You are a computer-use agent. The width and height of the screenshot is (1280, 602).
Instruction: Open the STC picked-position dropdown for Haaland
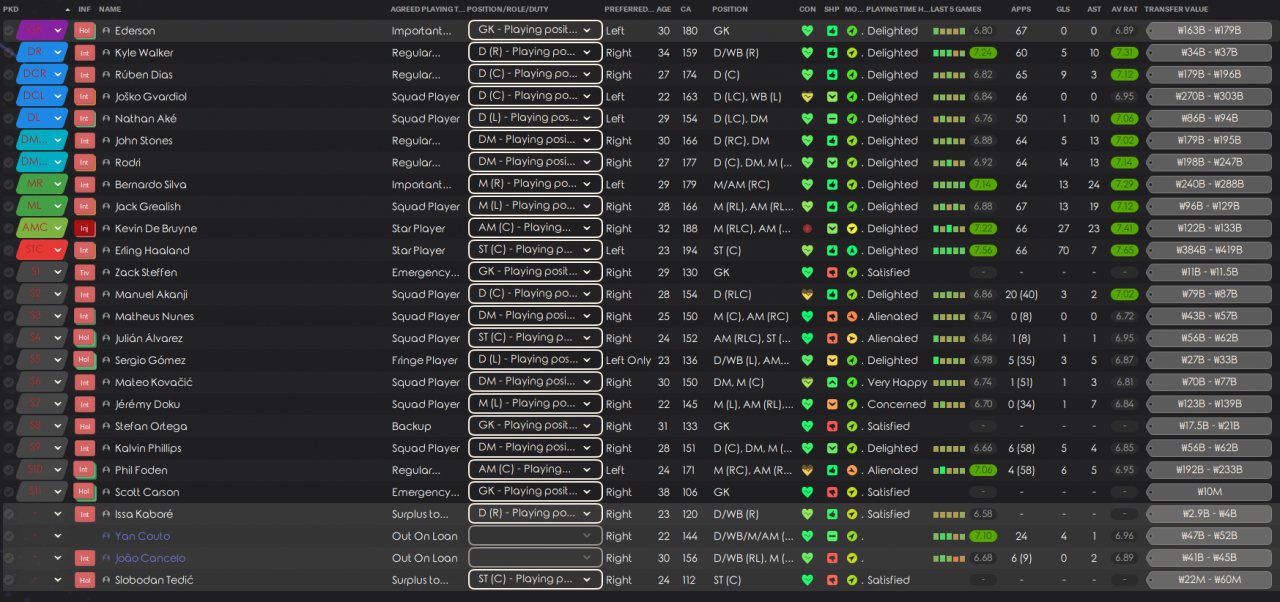coord(42,251)
